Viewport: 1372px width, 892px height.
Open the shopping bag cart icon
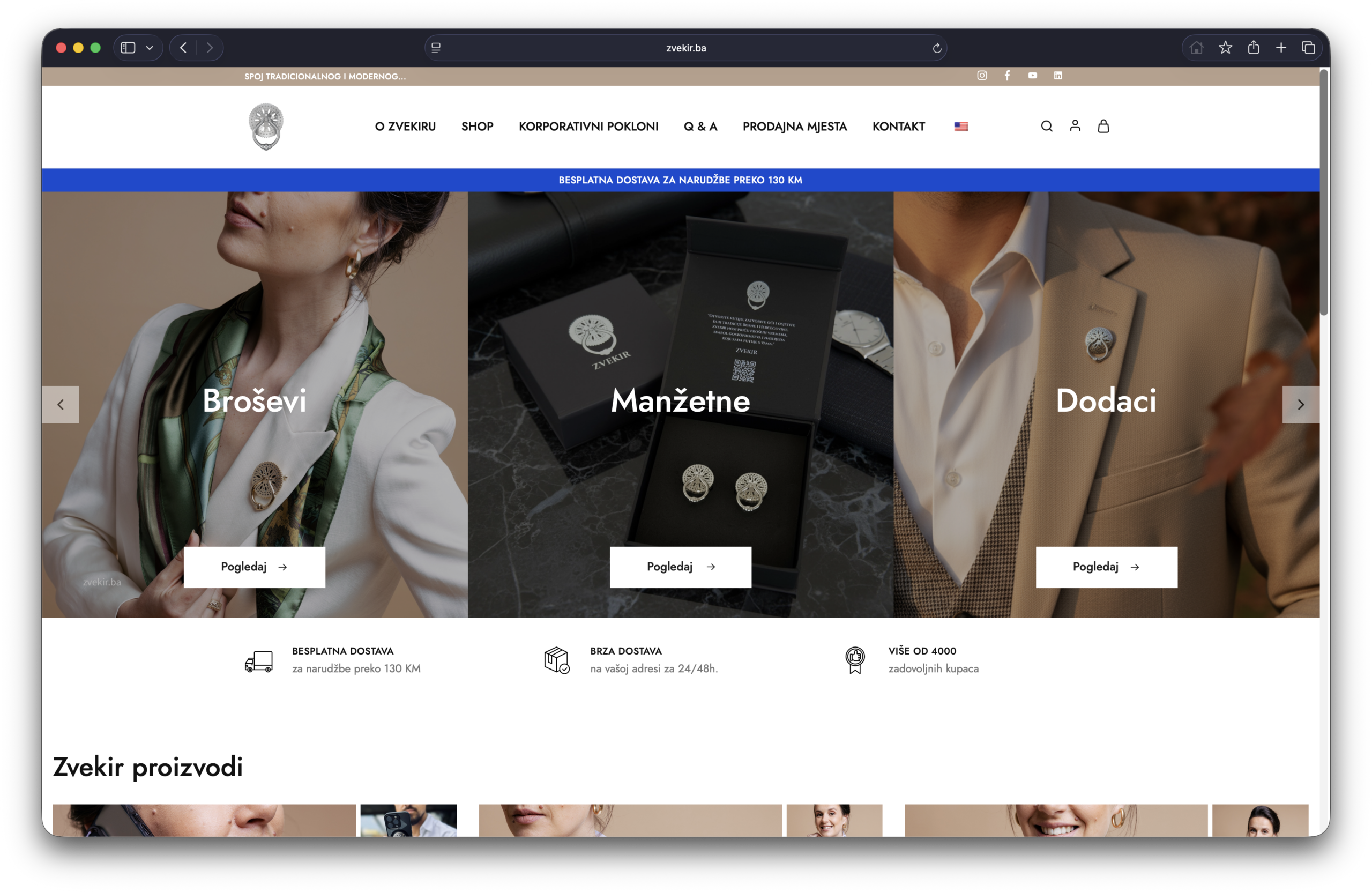pyautogui.click(x=1103, y=127)
